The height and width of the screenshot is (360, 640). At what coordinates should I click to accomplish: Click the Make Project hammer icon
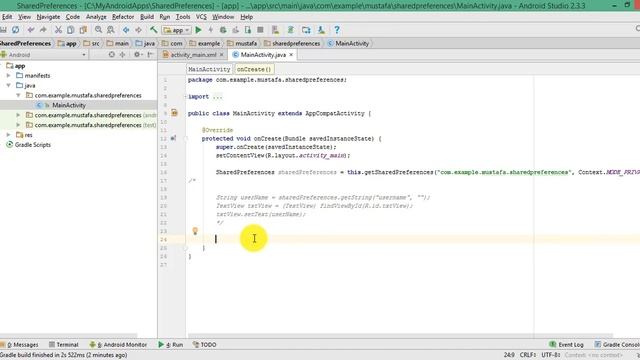[x=153, y=30]
